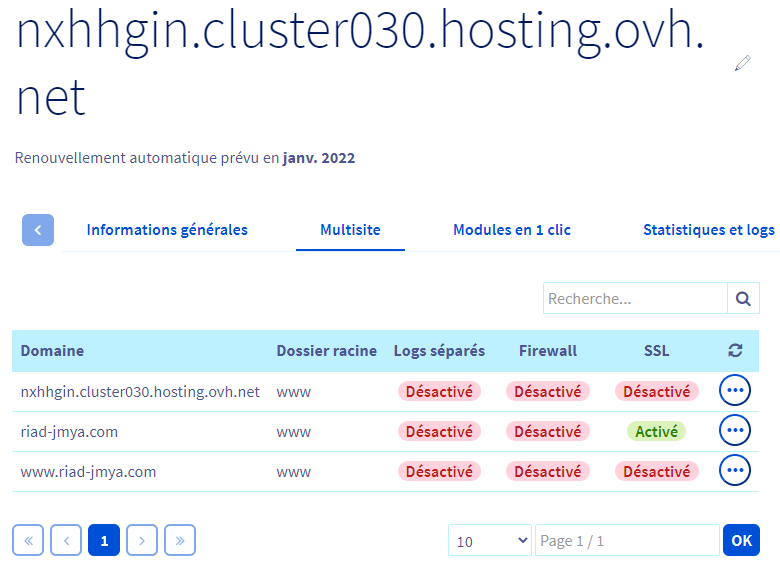Jump to last page with double-right arrow
This screenshot has height=581, width=780.
click(180, 540)
